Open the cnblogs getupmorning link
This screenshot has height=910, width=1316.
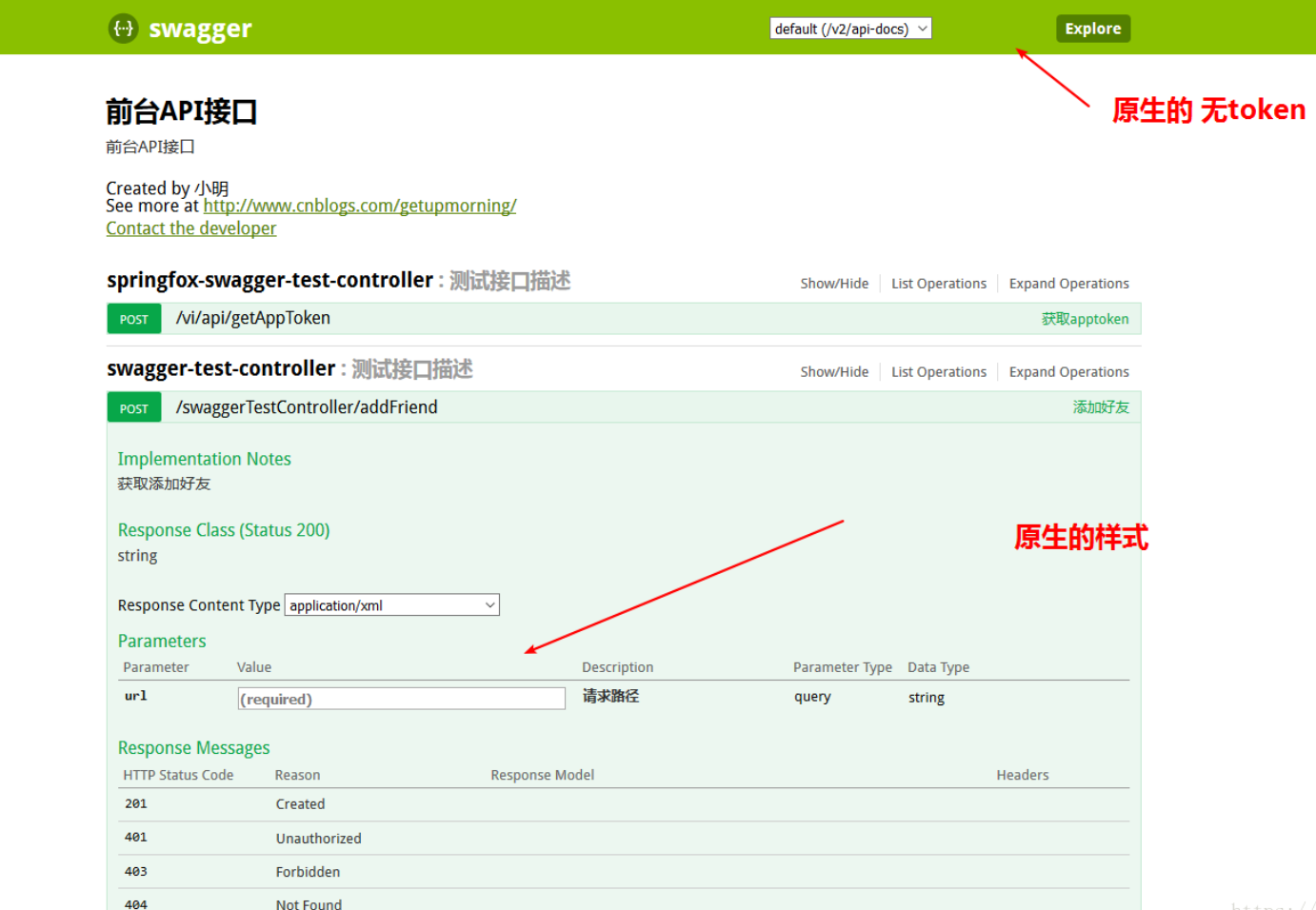tap(360, 206)
